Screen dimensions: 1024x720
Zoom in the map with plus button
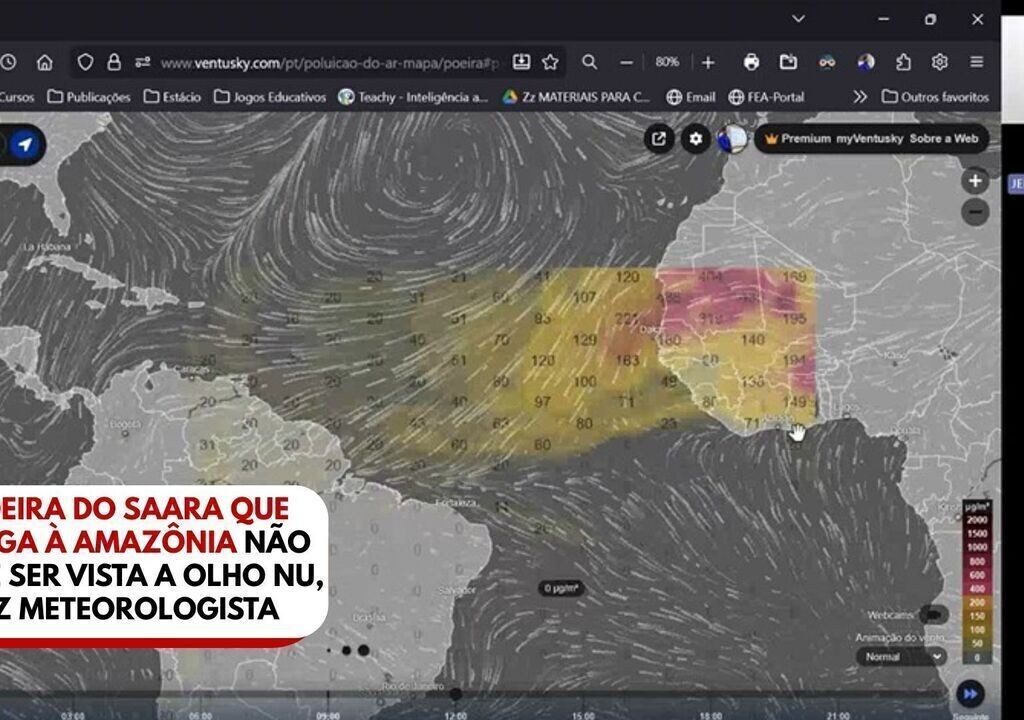(x=975, y=181)
